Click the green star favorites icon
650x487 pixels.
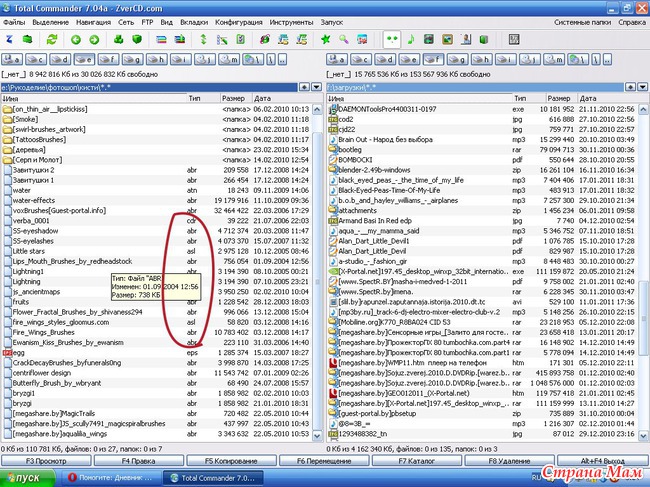(x=325, y=39)
